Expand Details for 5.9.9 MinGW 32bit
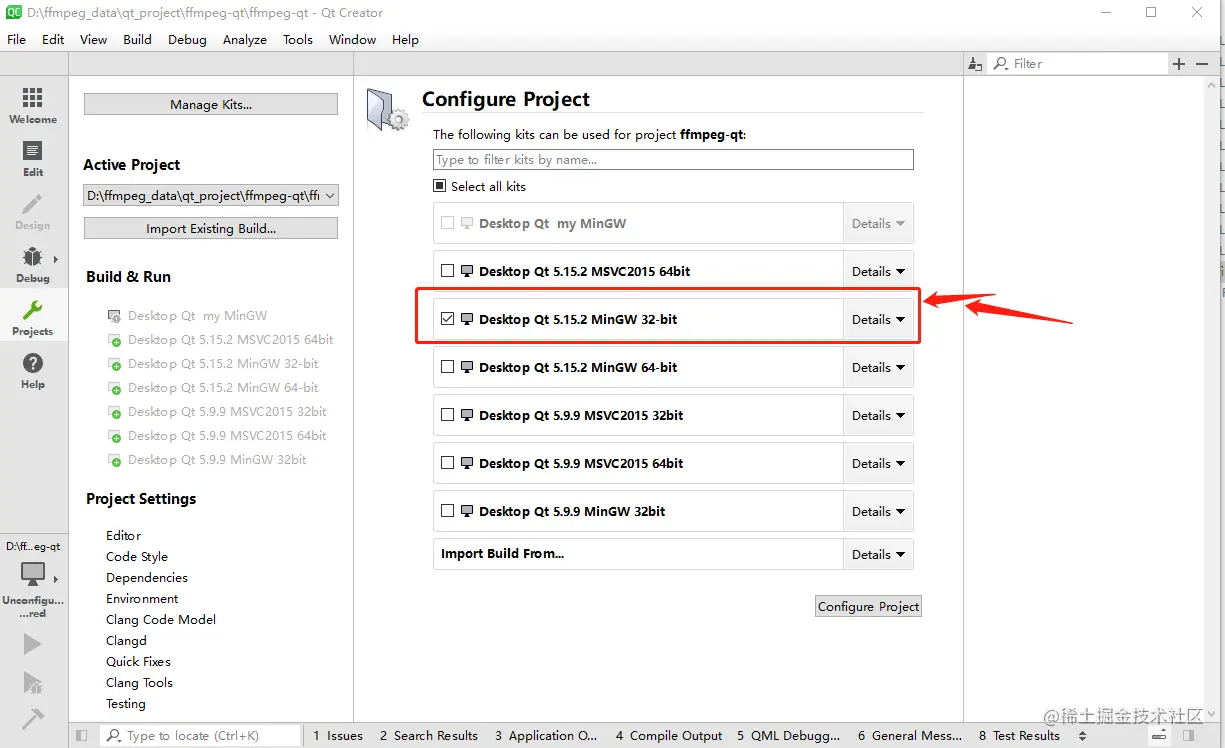The width and height of the screenshot is (1225, 748). pyautogui.click(x=878, y=511)
